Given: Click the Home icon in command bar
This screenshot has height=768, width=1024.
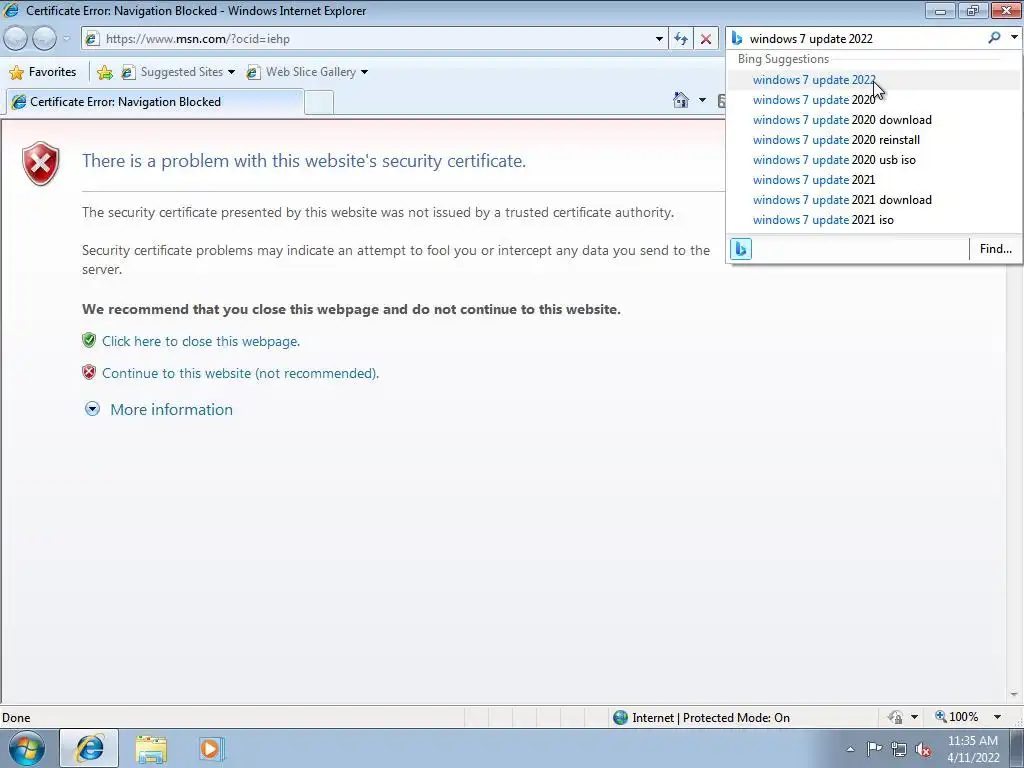Looking at the screenshot, I should point(681,100).
